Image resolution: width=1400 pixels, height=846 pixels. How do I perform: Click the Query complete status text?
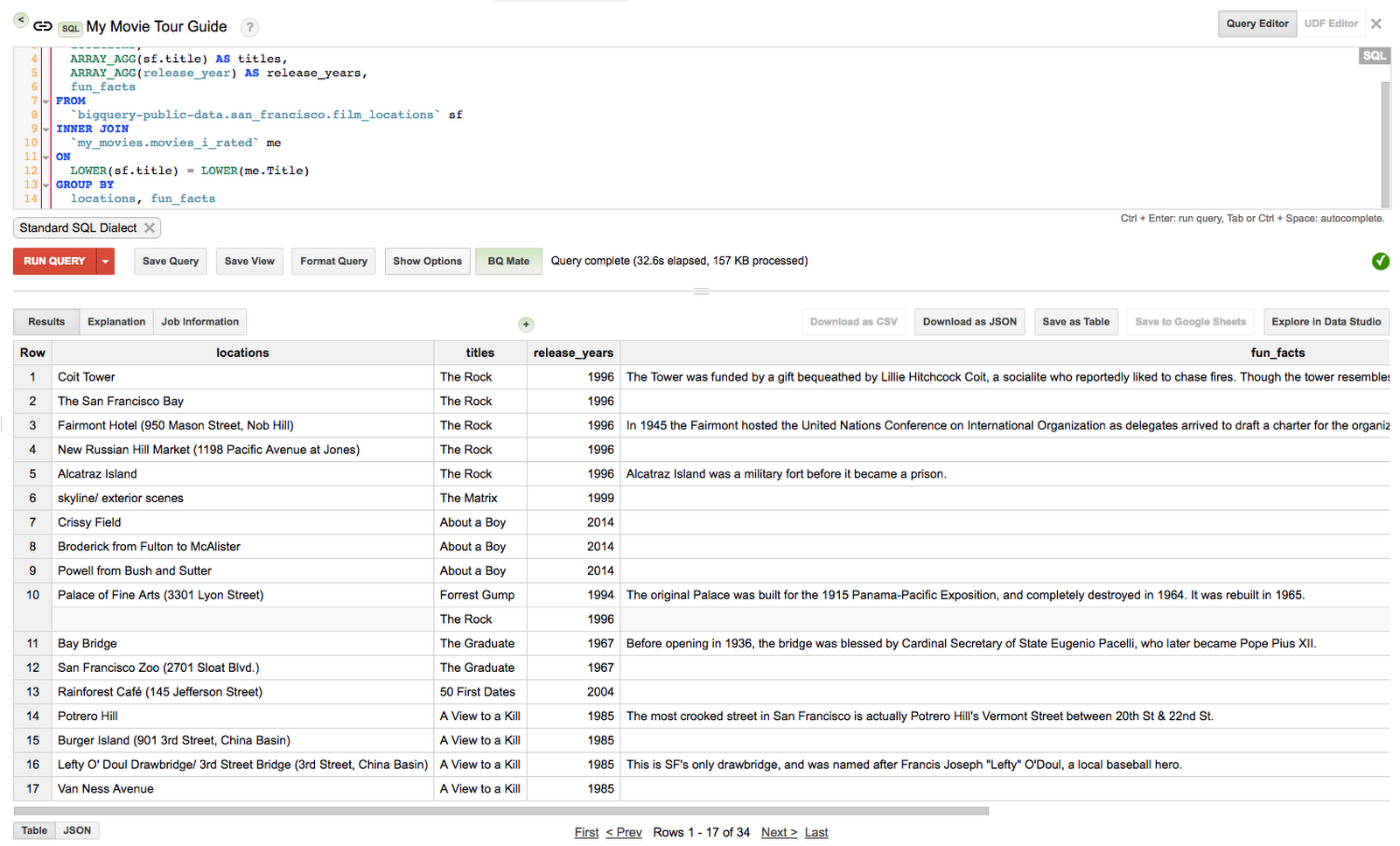coord(679,261)
